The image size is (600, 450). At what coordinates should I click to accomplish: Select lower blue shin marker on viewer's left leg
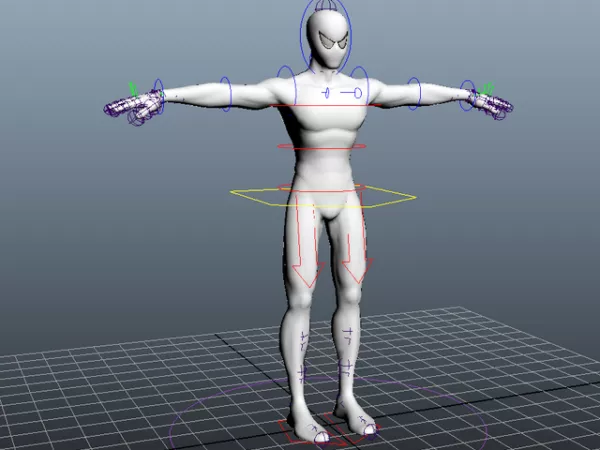(x=303, y=374)
